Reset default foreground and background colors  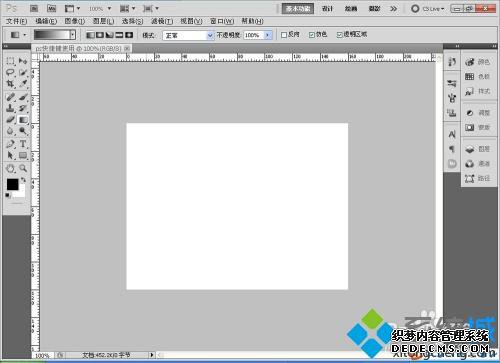7,195
